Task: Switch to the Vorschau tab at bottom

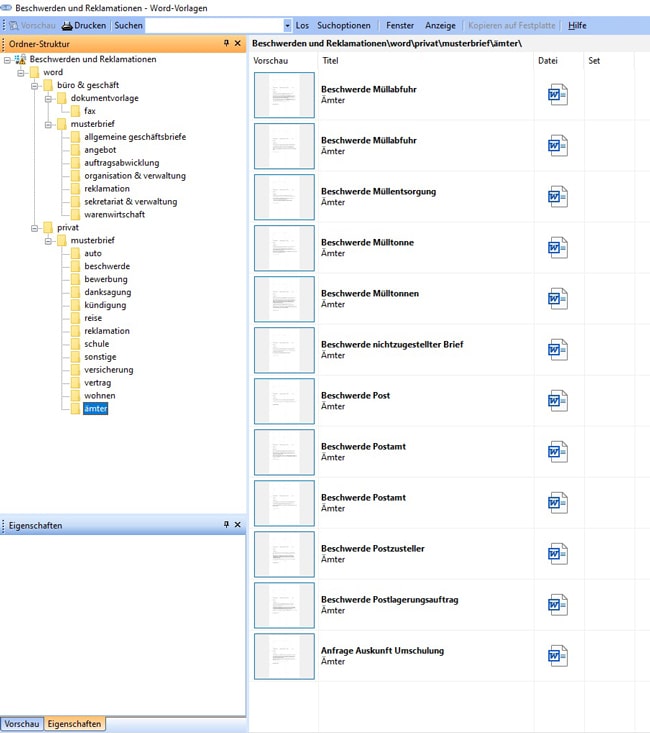Action: 21,723
